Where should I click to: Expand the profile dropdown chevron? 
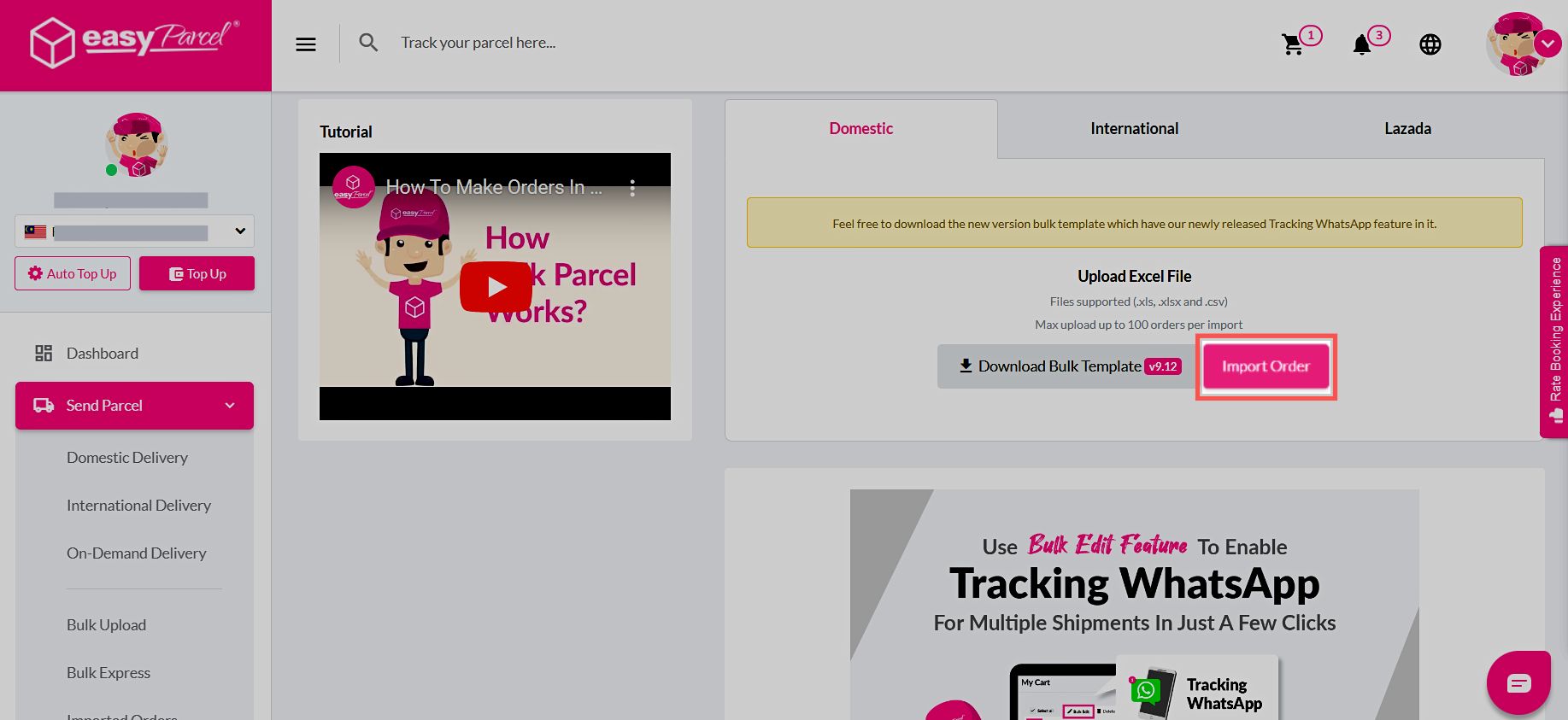tap(1547, 44)
